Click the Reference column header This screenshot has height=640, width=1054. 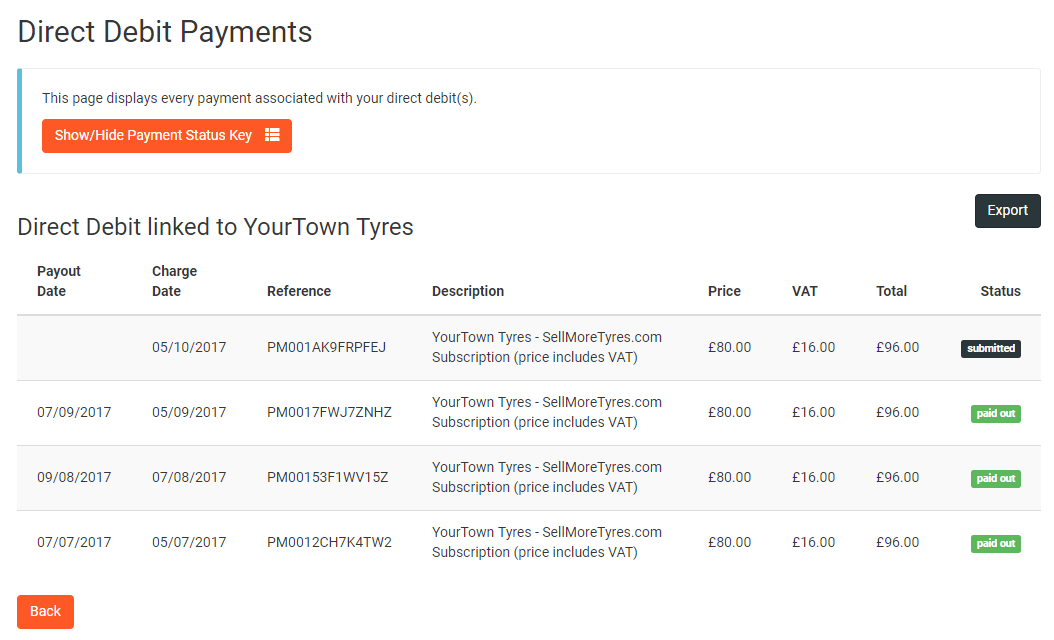299,292
